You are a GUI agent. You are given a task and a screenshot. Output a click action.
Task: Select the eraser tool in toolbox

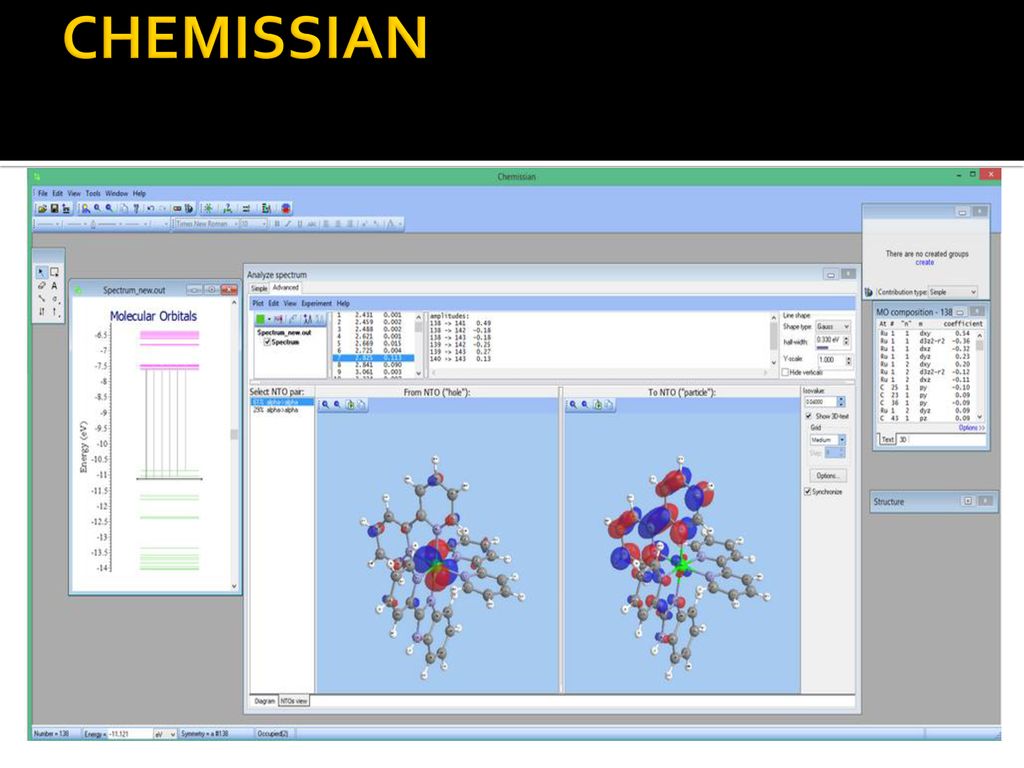(x=41, y=285)
